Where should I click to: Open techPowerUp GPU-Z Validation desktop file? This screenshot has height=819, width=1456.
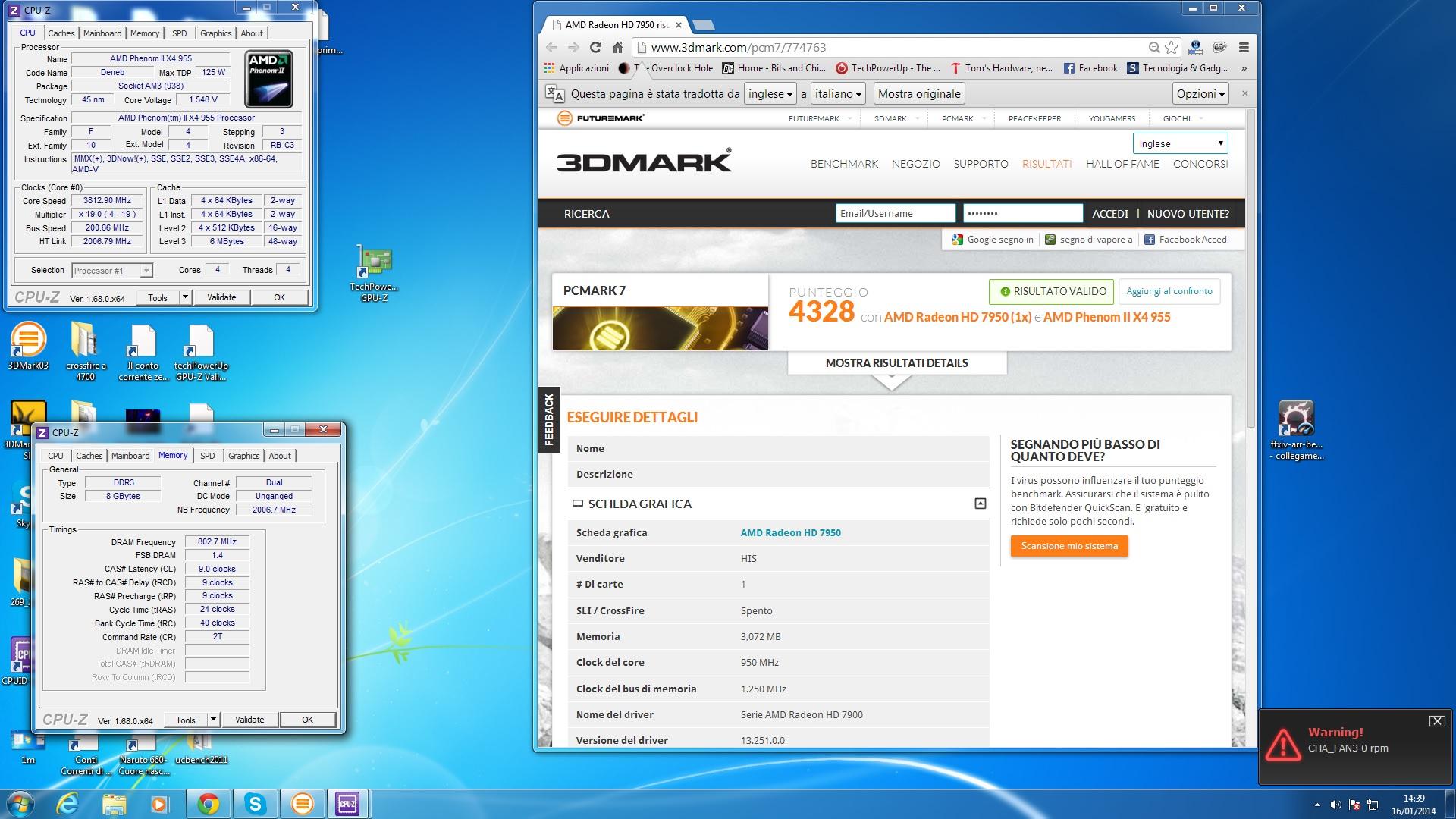tap(201, 352)
